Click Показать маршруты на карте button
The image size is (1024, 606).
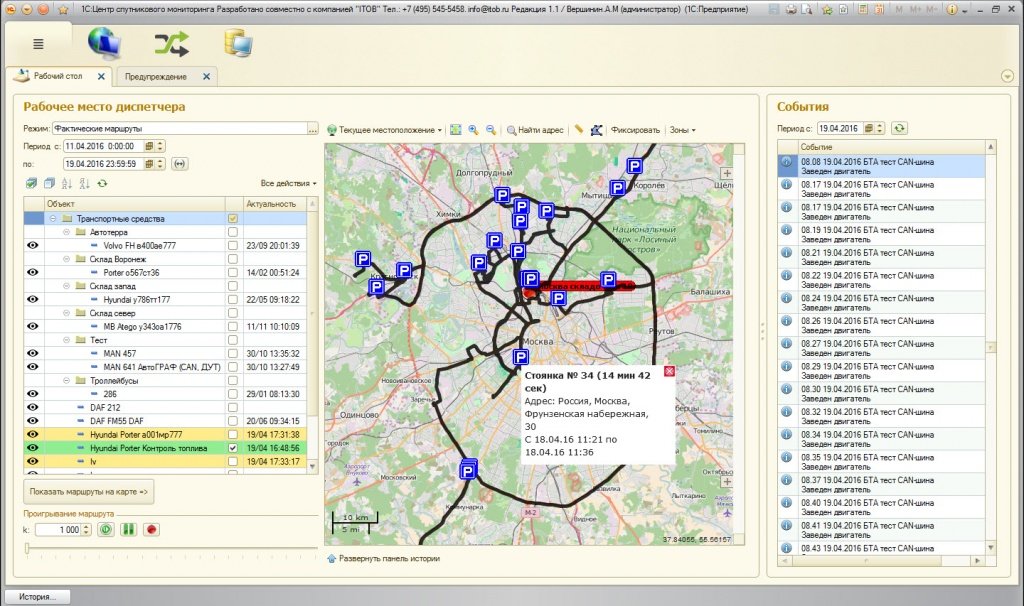[x=89, y=492]
